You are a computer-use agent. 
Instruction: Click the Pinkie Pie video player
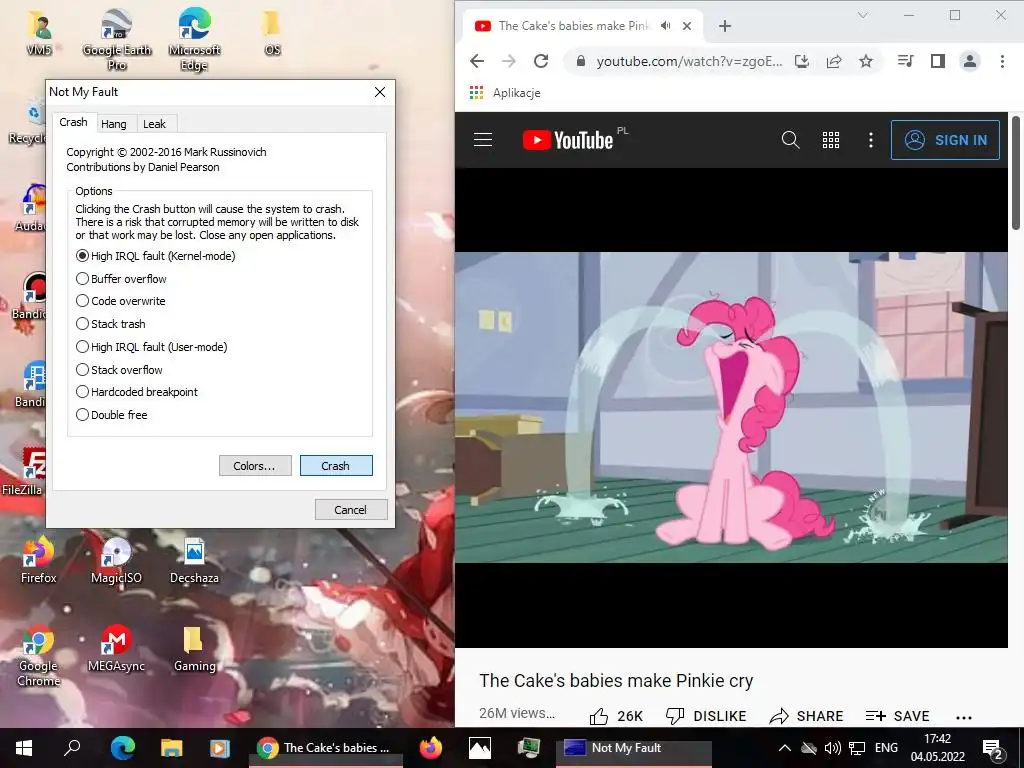click(731, 408)
